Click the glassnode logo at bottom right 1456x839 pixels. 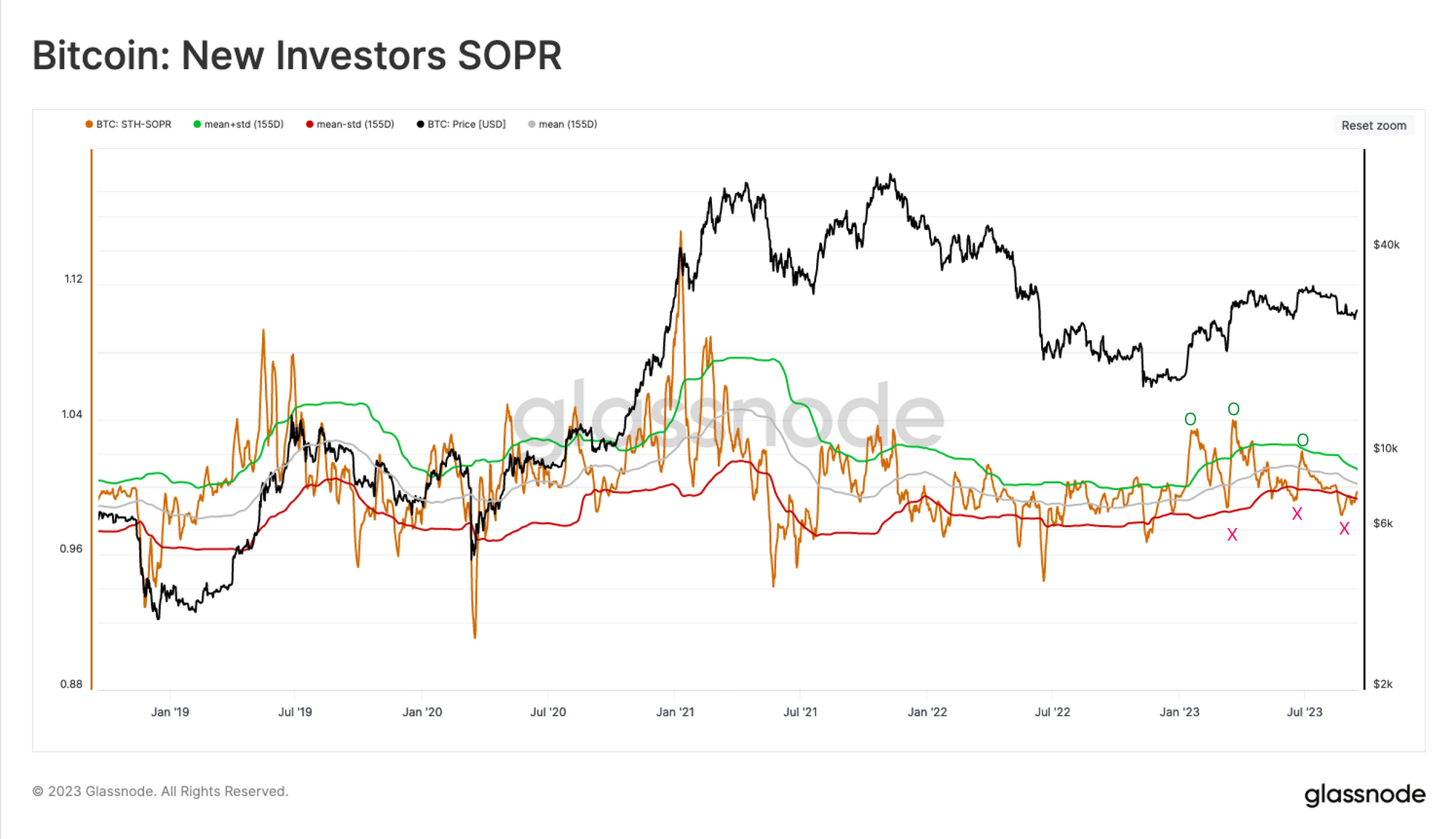1365,795
